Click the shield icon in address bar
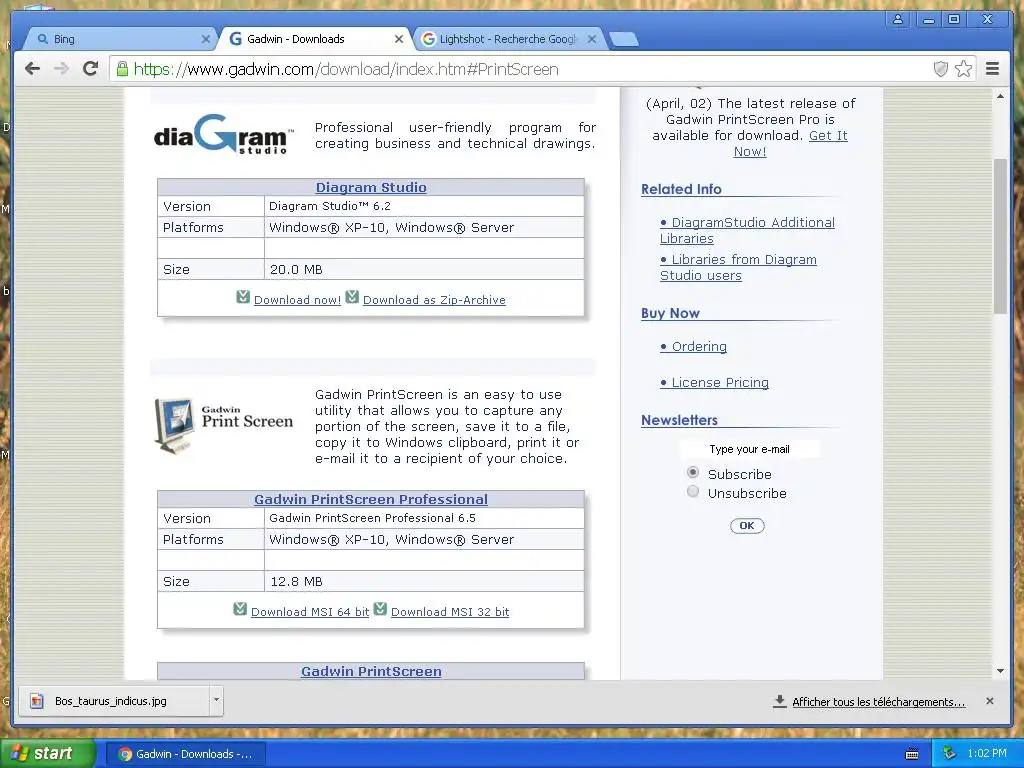This screenshot has height=768, width=1024. (x=940, y=69)
